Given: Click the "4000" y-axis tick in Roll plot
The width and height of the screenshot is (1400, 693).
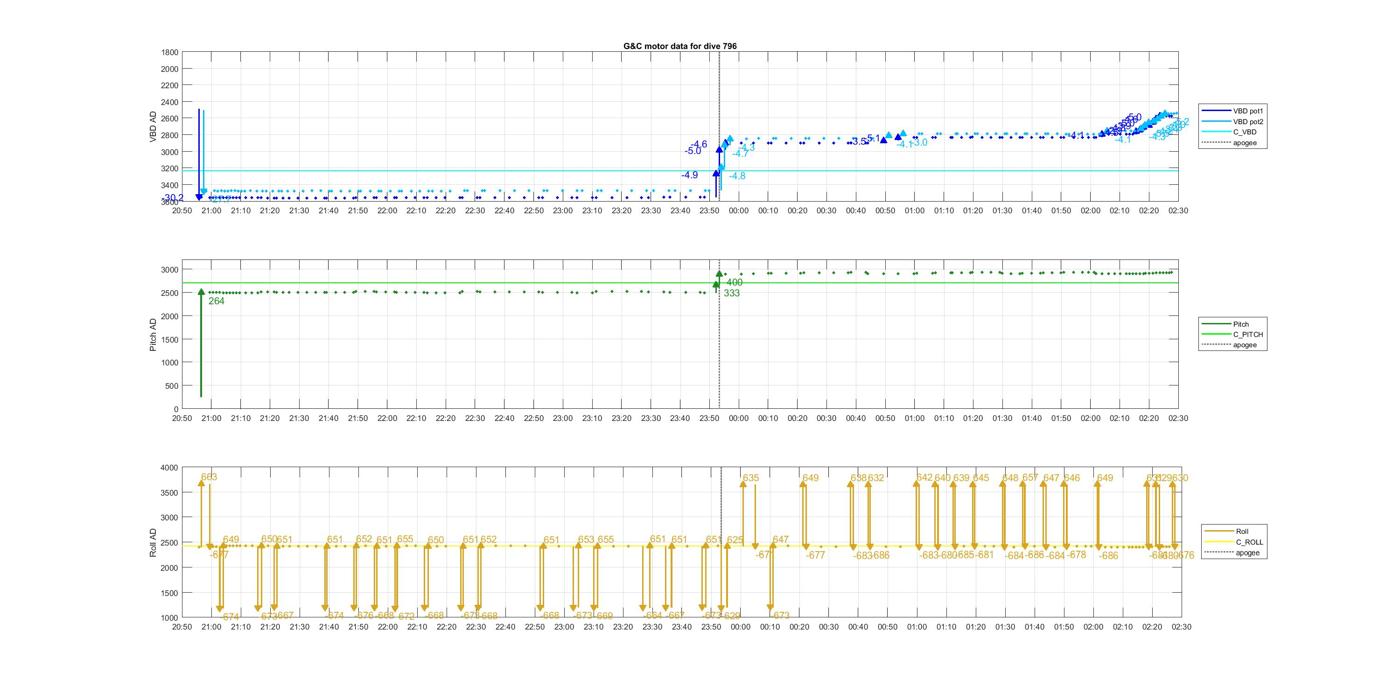Looking at the screenshot, I should pyautogui.click(x=170, y=467).
